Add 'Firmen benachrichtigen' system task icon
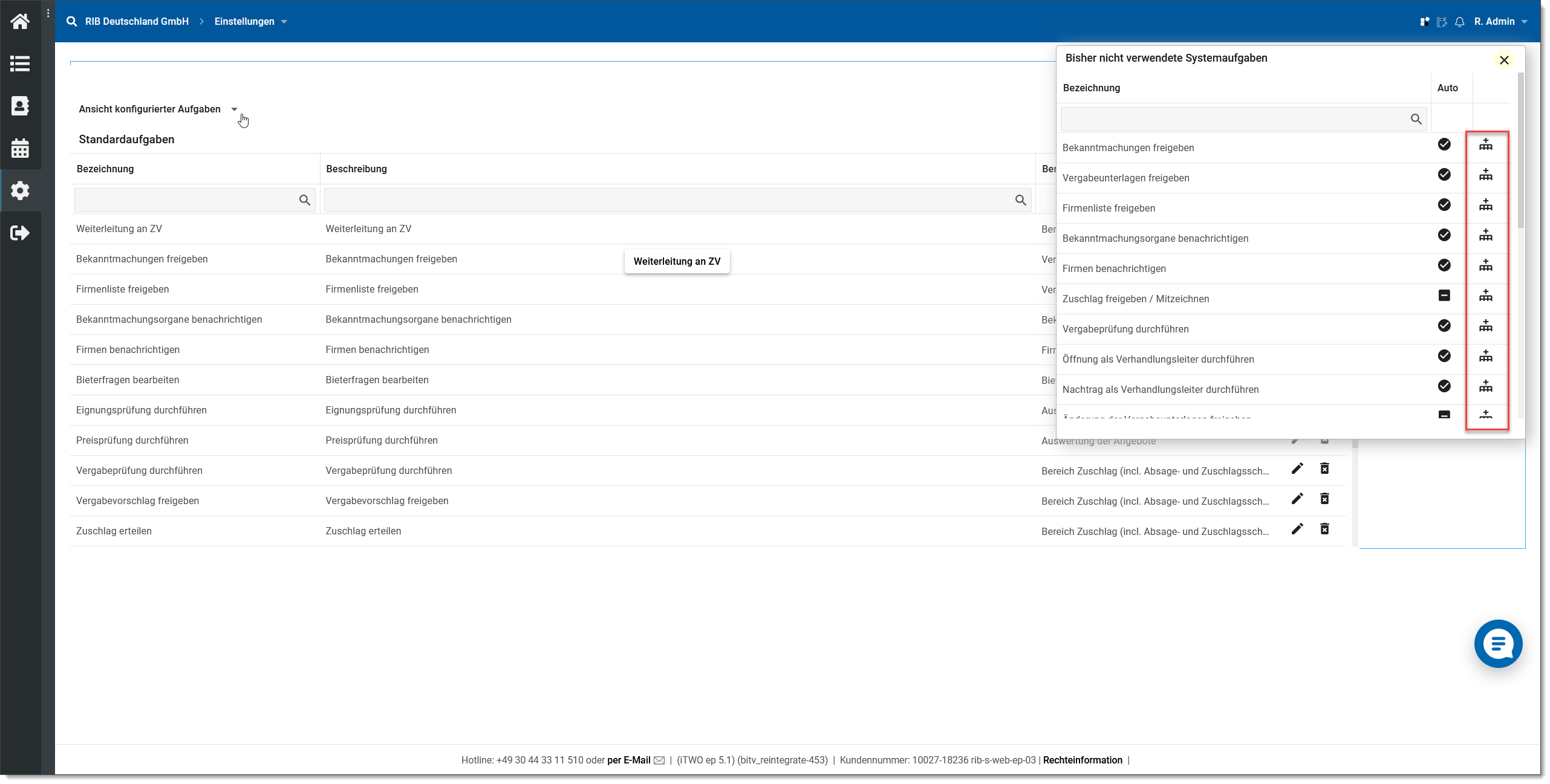This screenshot has height=784, width=1550. (x=1485, y=266)
